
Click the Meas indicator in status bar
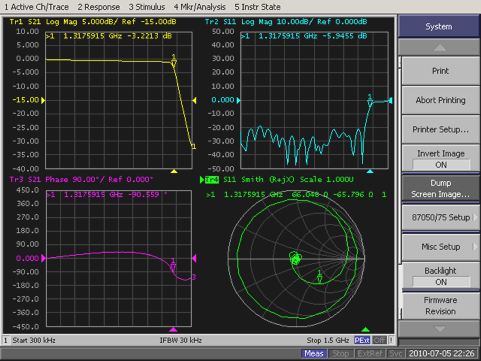click(x=314, y=353)
